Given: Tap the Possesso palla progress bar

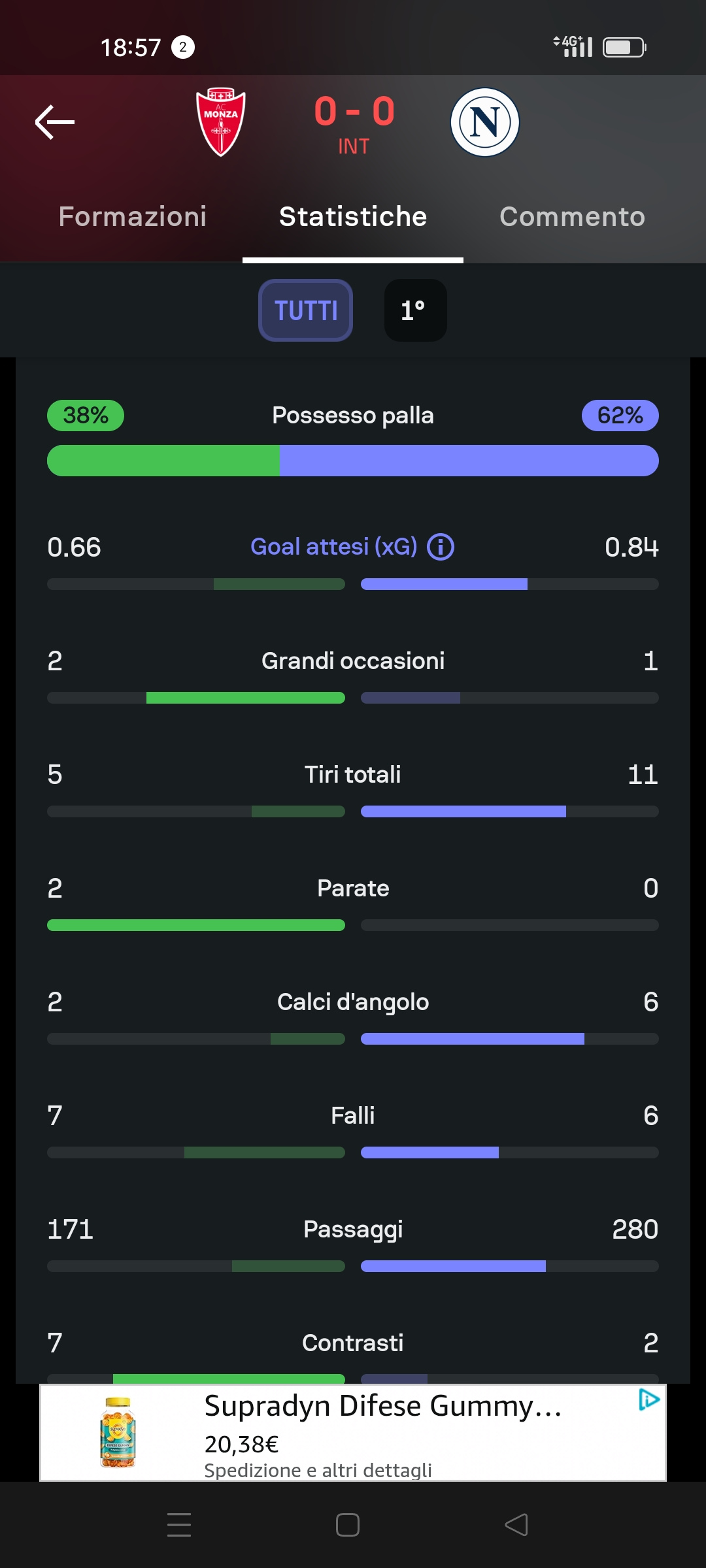Looking at the screenshot, I should 353,461.
